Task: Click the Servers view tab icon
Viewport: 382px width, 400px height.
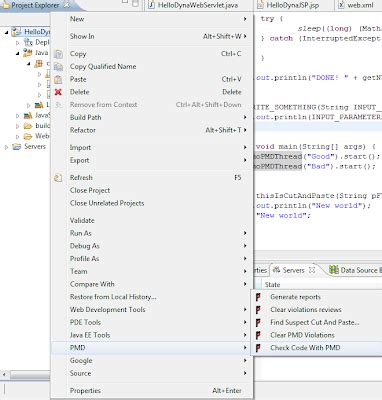Action: (276, 270)
